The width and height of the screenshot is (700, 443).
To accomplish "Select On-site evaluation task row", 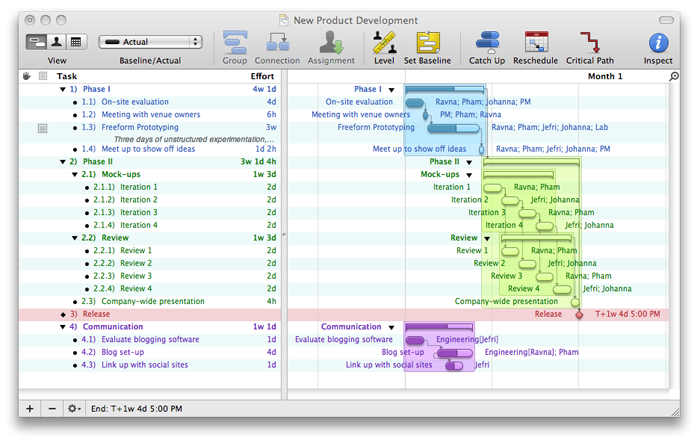I will coord(150,102).
